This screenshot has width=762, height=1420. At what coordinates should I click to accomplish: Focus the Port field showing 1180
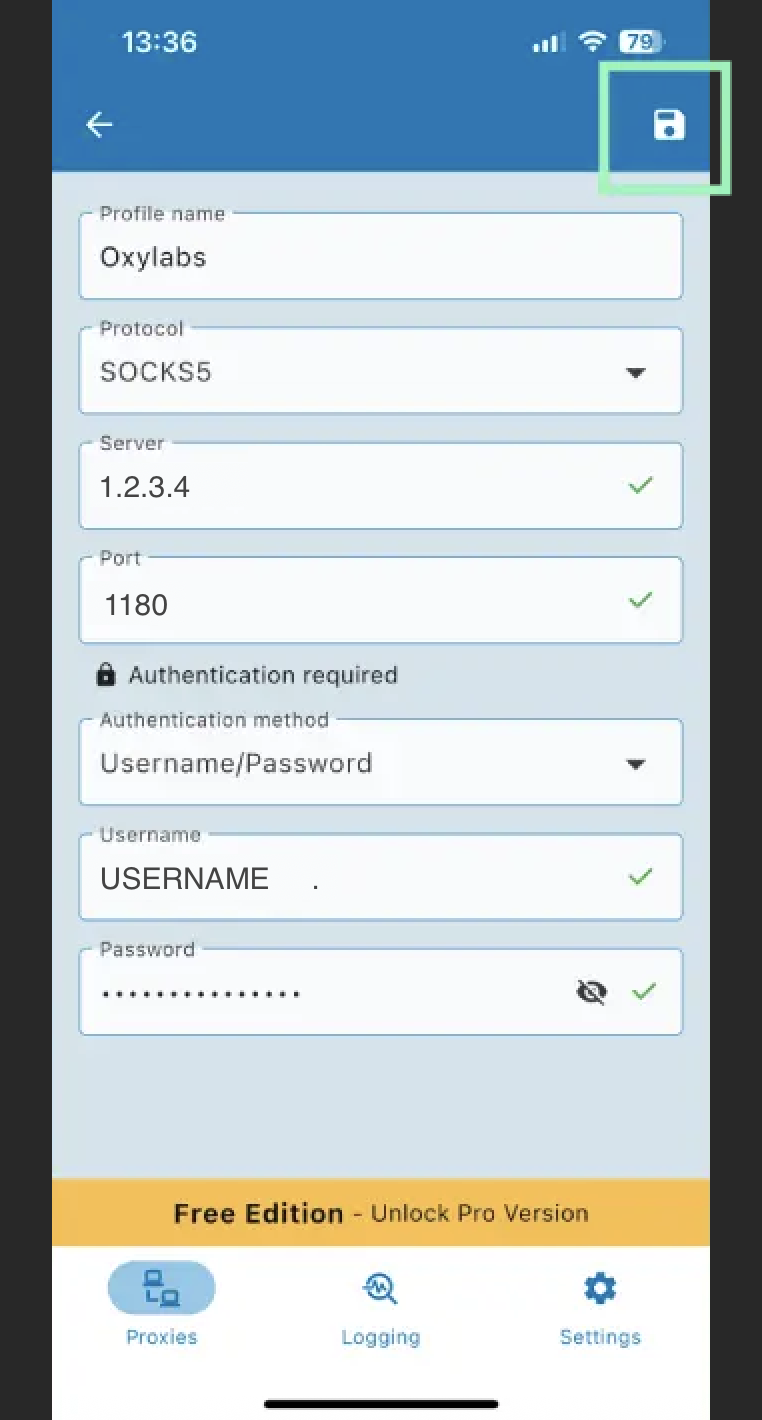pos(381,601)
